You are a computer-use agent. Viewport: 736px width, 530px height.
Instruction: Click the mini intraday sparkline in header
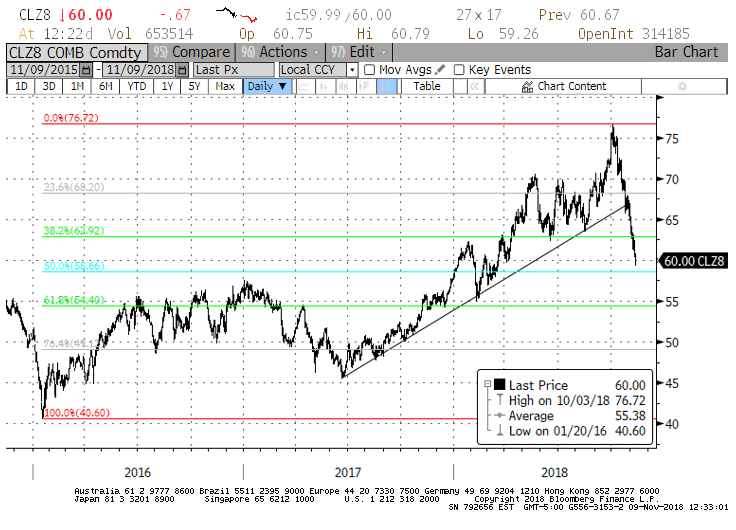click(237, 15)
